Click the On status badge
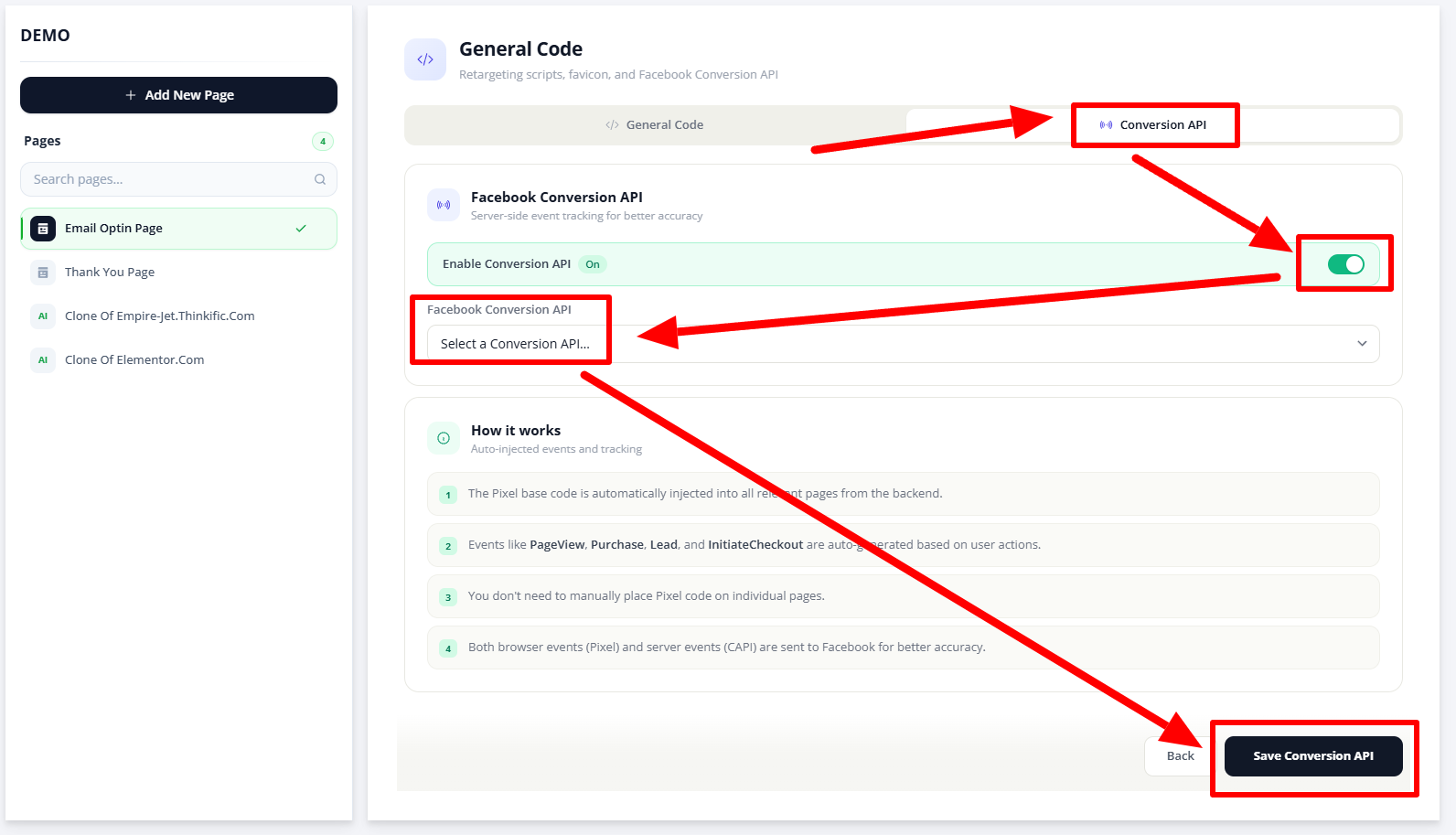1456x835 pixels. (593, 264)
